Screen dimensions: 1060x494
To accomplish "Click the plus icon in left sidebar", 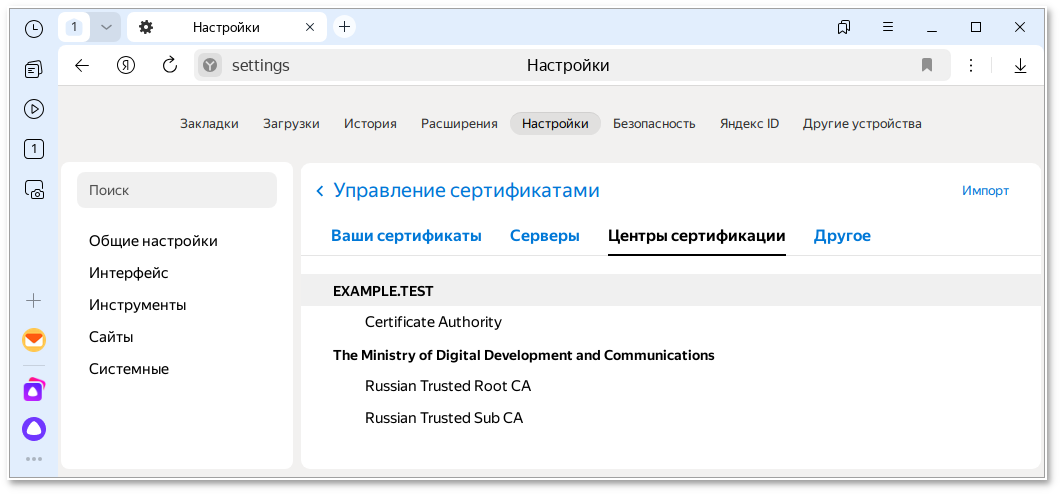I will (34, 301).
